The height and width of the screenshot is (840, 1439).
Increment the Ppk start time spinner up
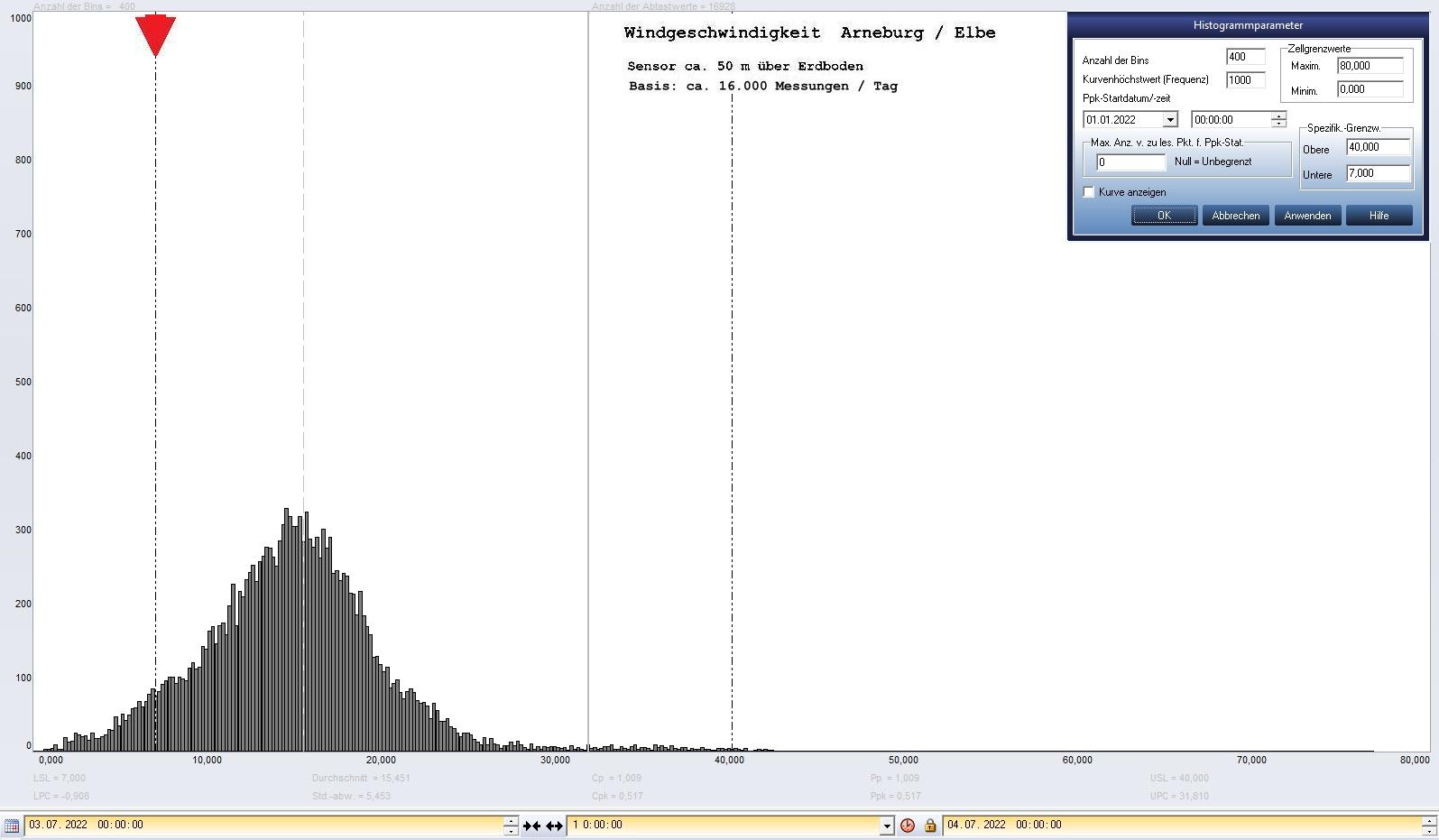1278,115
